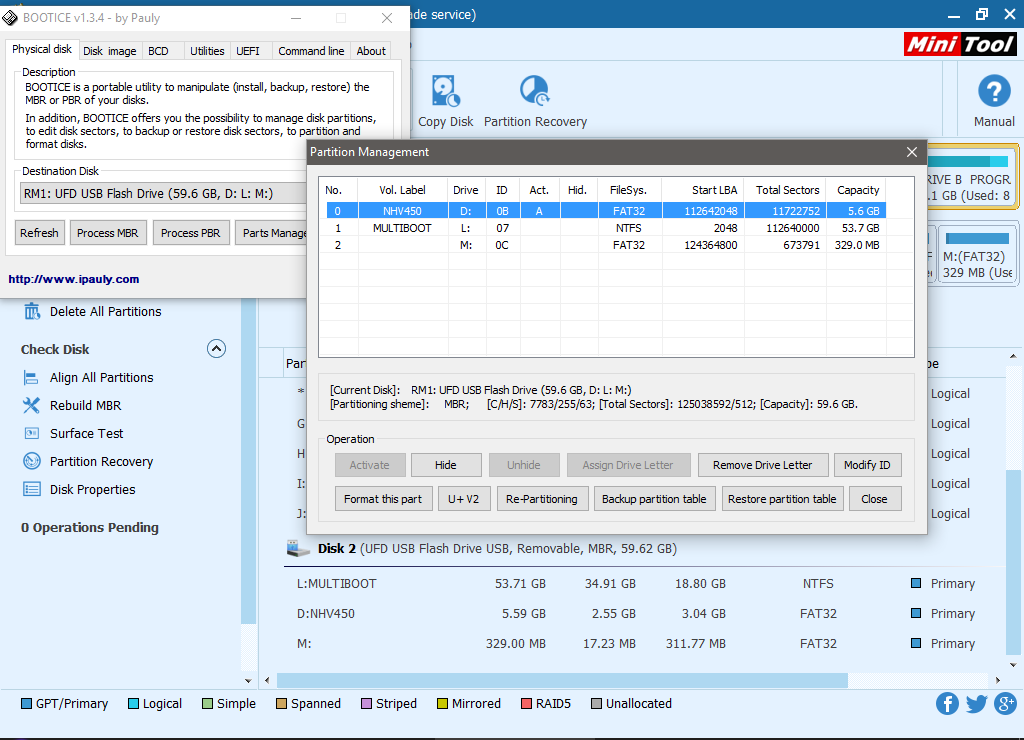Image resolution: width=1024 pixels, height=740 pixels.
Task: Open the About tab in BOOTICE
Action: pos(371,51)
